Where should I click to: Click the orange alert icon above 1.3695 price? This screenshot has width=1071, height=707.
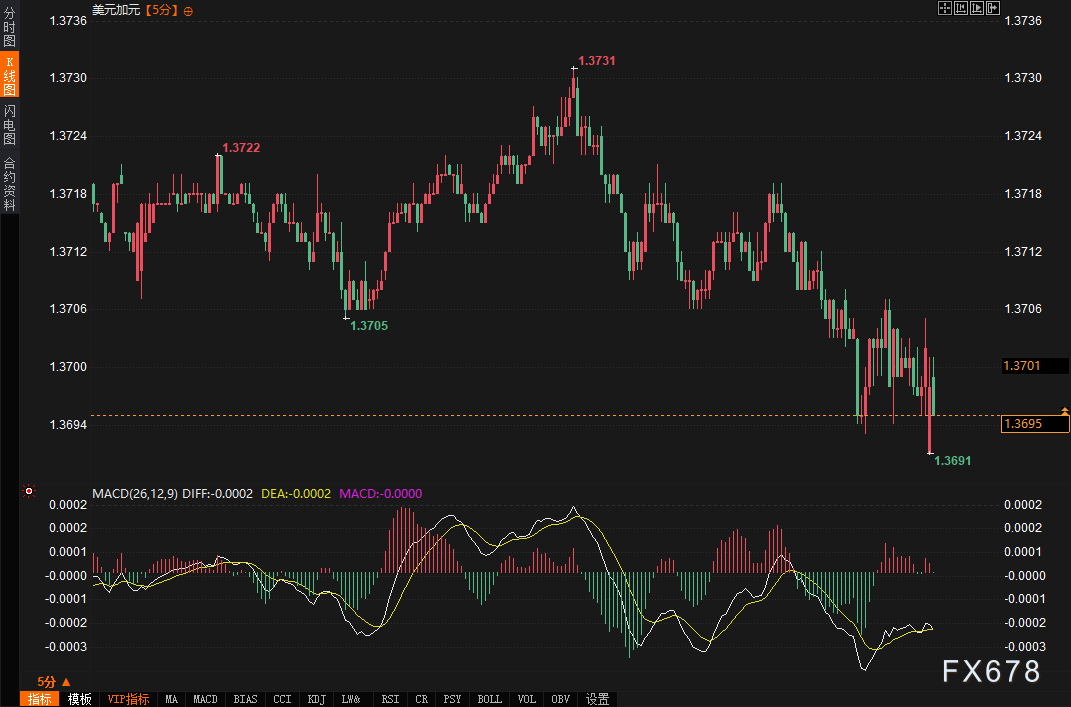1064,410
